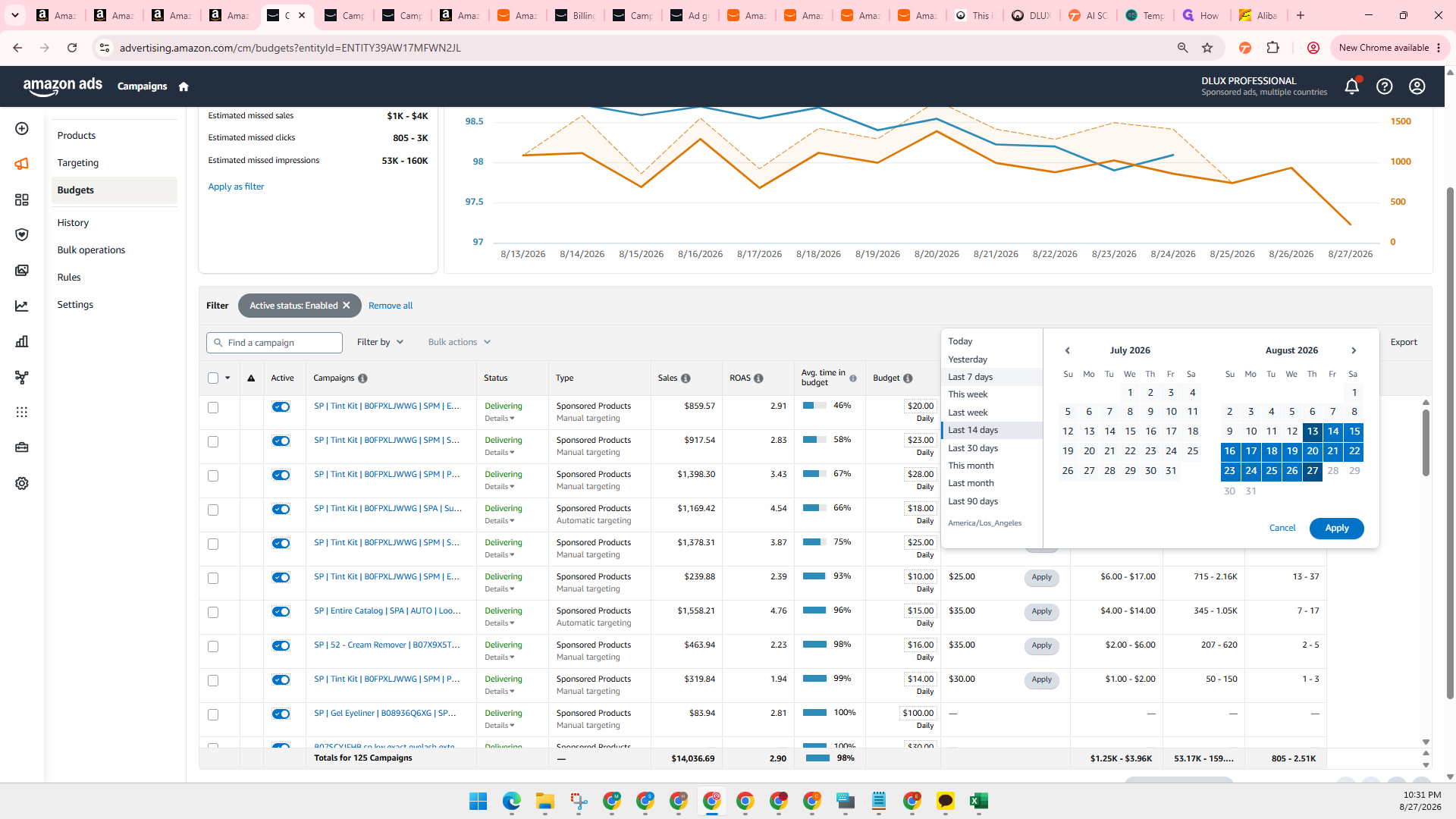Check the Entire Catalog campaign row checkbox
Image resolution: width=1456 pixels, height=819 pixels.
pyautogui.click(x=213, y=613)
